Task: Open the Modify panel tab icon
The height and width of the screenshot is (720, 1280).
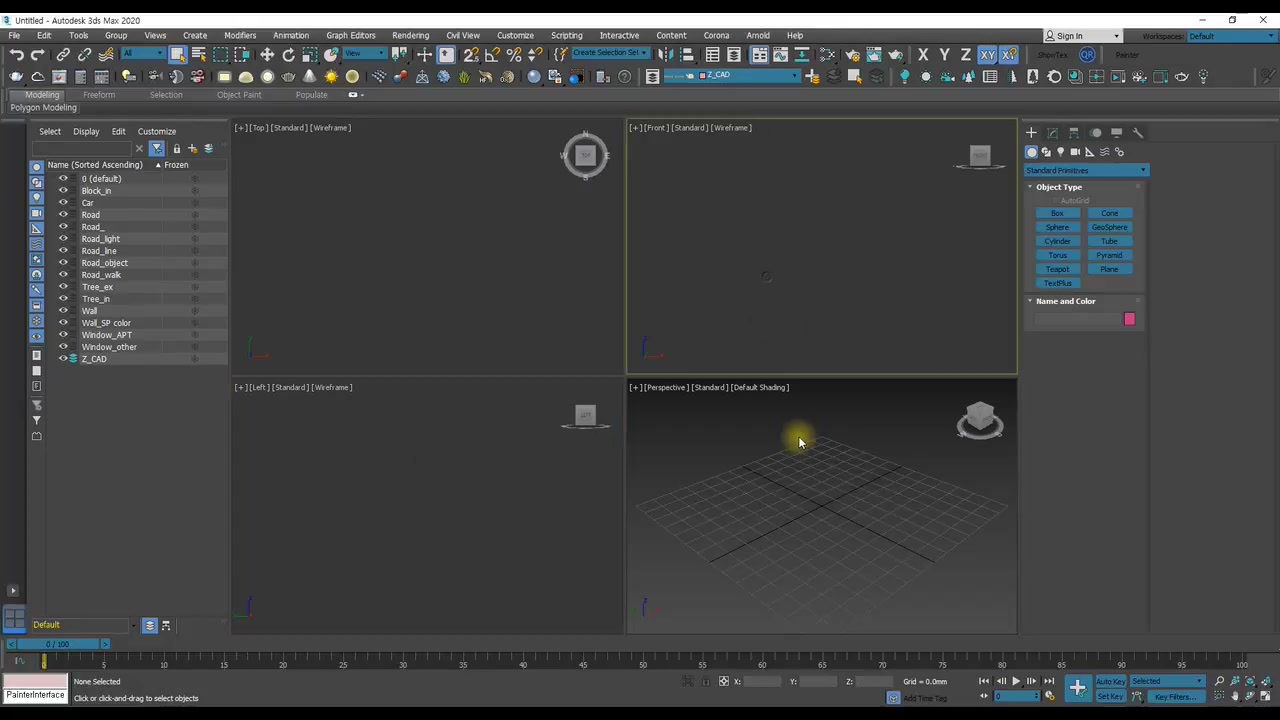Action: tap(1052, 133)
